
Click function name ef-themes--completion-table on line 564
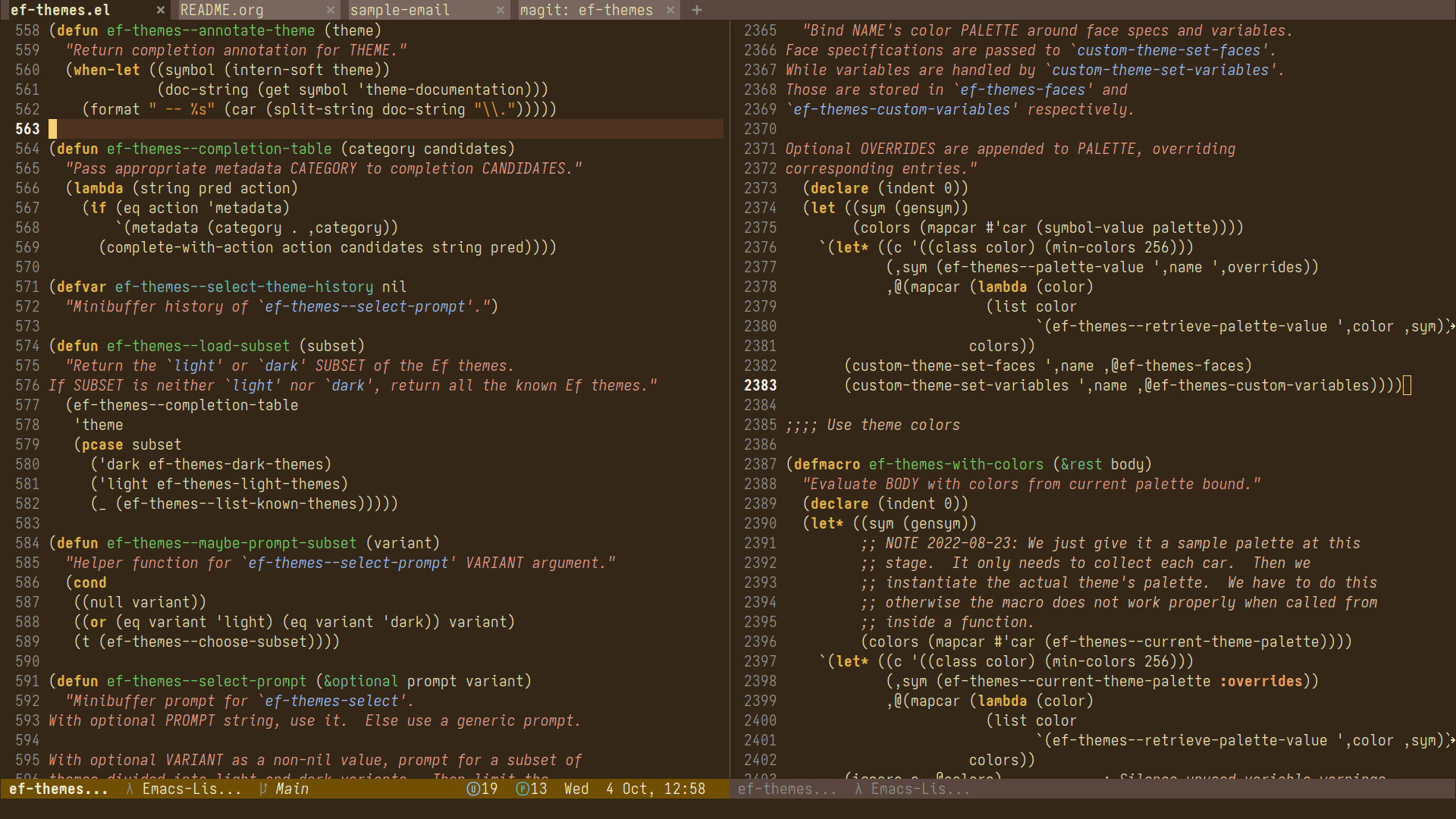(219, 149)
